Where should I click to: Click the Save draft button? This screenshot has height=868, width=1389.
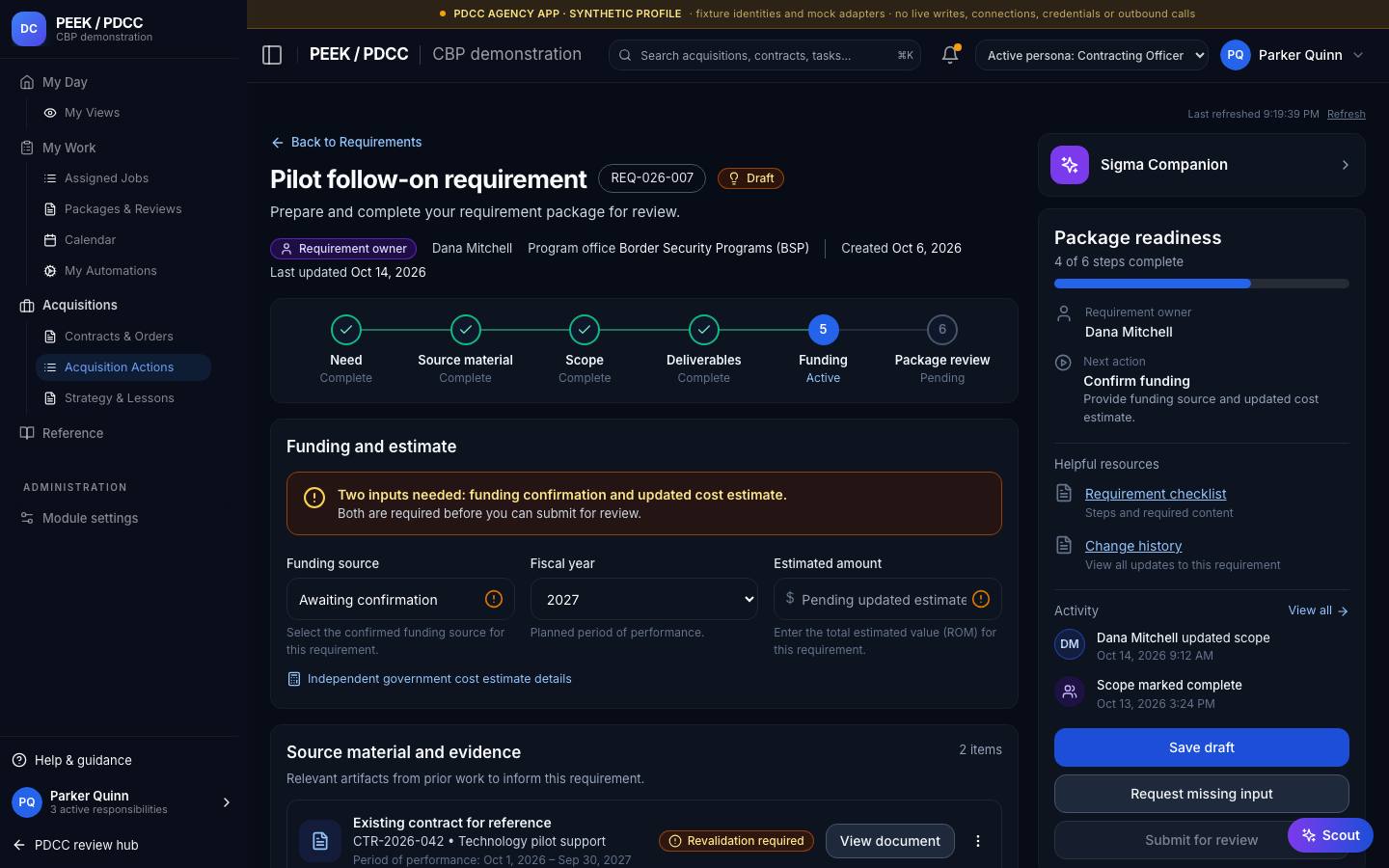1201,747
